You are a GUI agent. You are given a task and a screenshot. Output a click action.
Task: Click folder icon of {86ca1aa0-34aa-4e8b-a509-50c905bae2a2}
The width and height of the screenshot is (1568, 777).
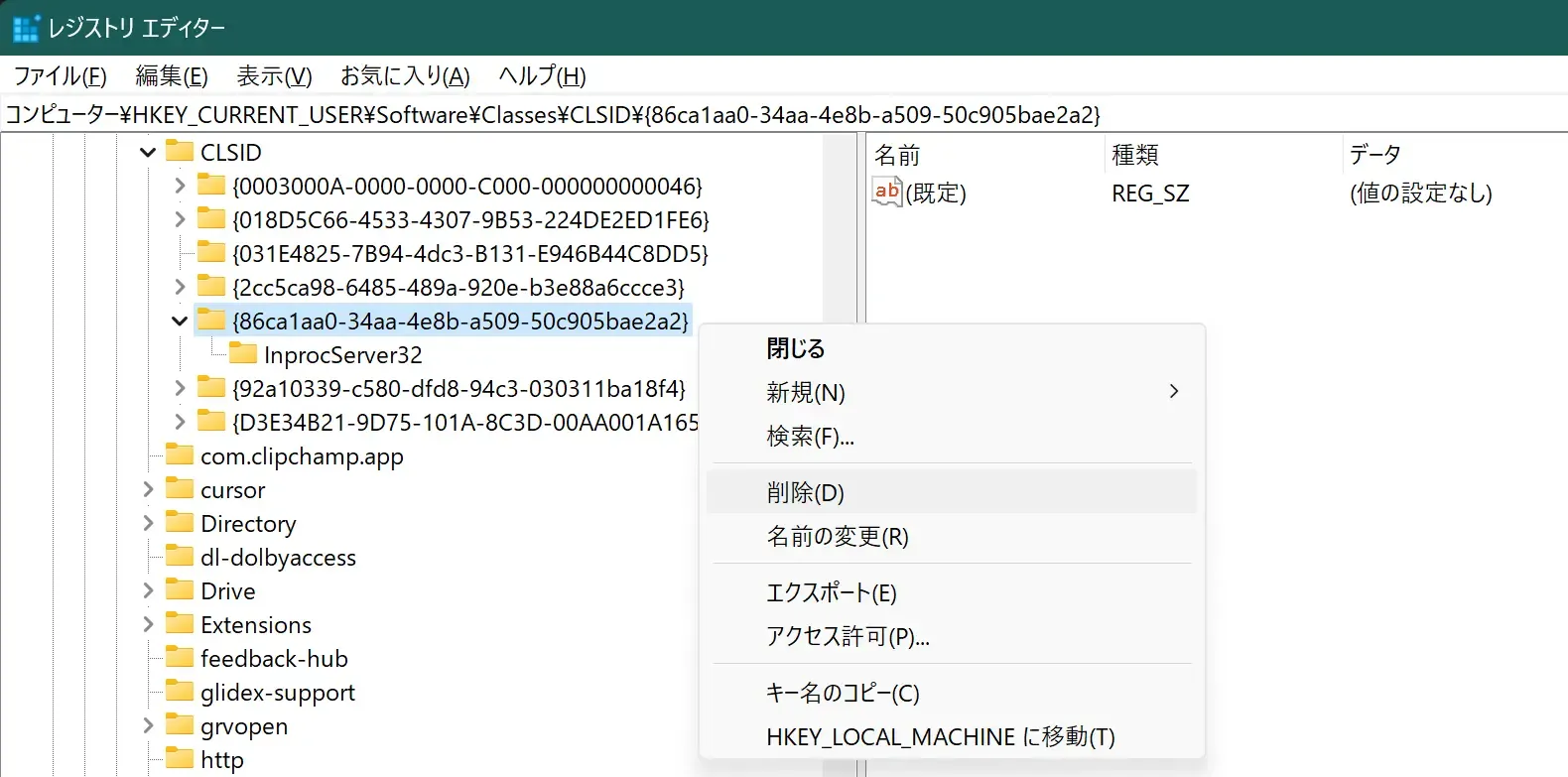tap(211, 320)
